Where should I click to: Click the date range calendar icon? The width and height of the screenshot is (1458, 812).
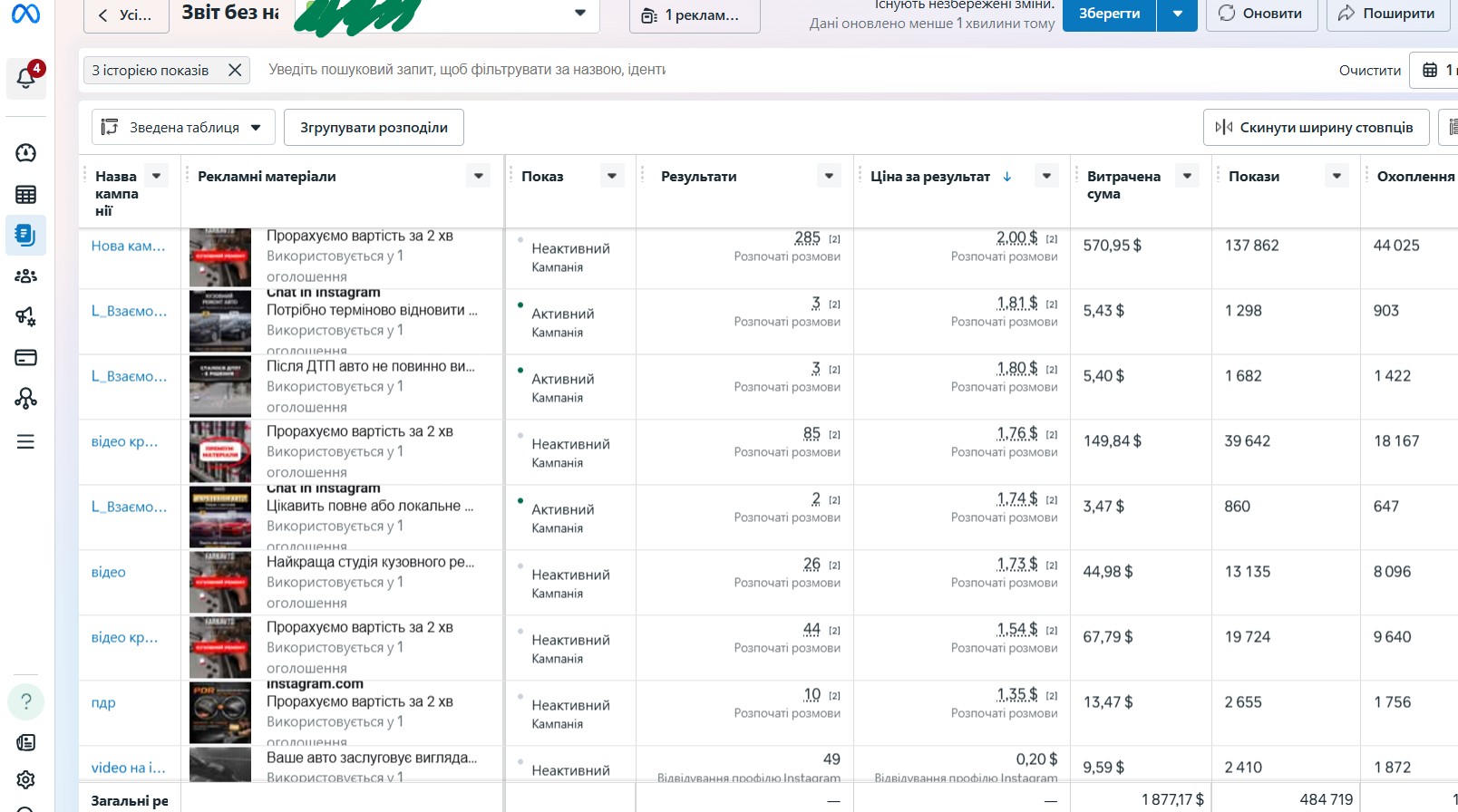pyautogui.click(x=1430, y=70)
